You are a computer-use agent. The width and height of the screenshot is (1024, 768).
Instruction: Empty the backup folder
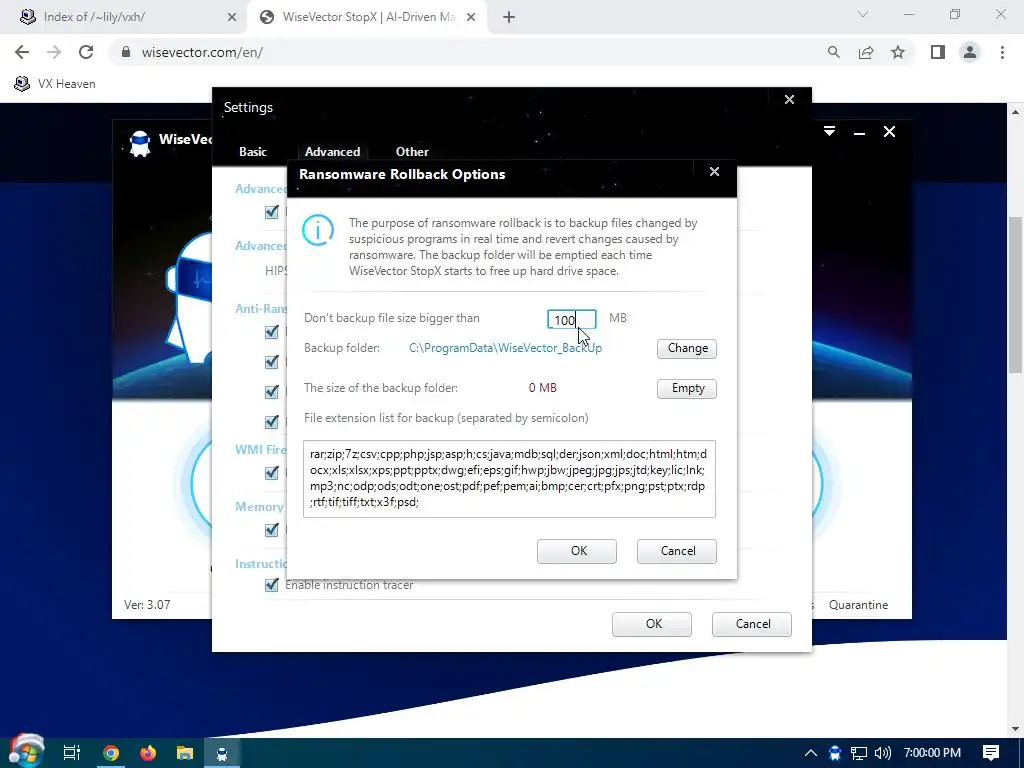click(x=686, y=389)
